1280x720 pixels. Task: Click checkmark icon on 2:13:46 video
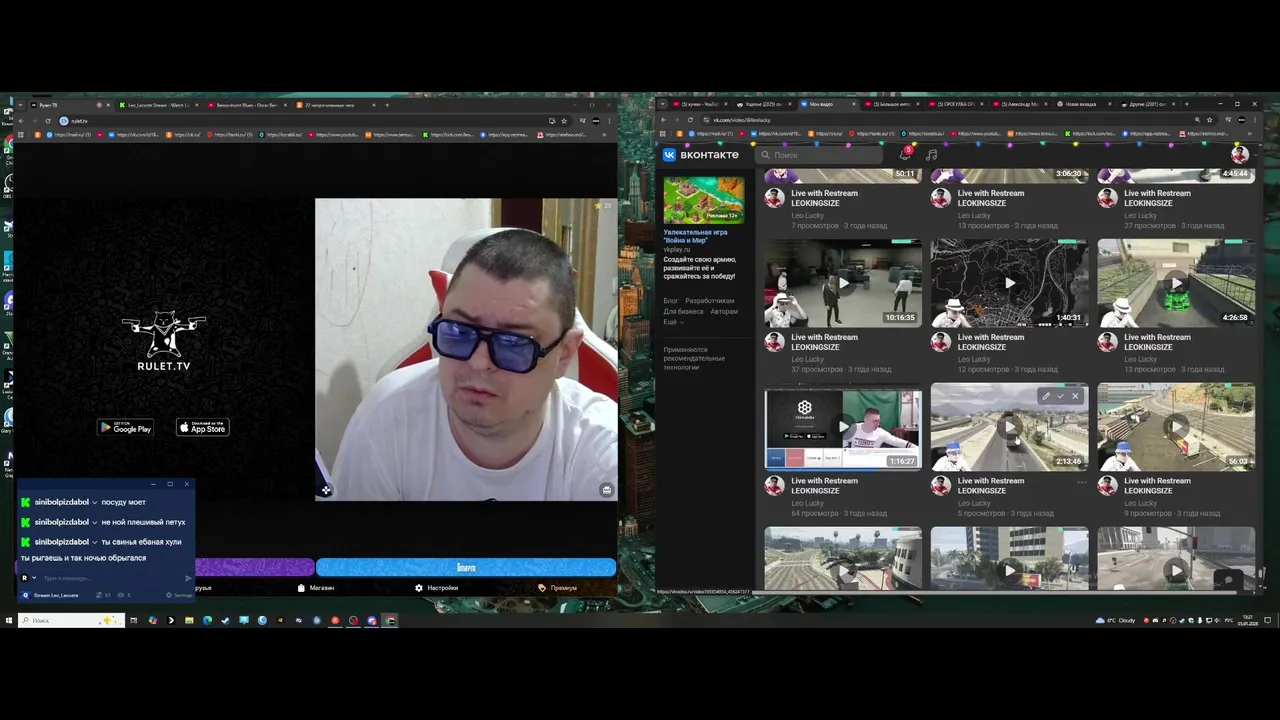point(1061,396)
